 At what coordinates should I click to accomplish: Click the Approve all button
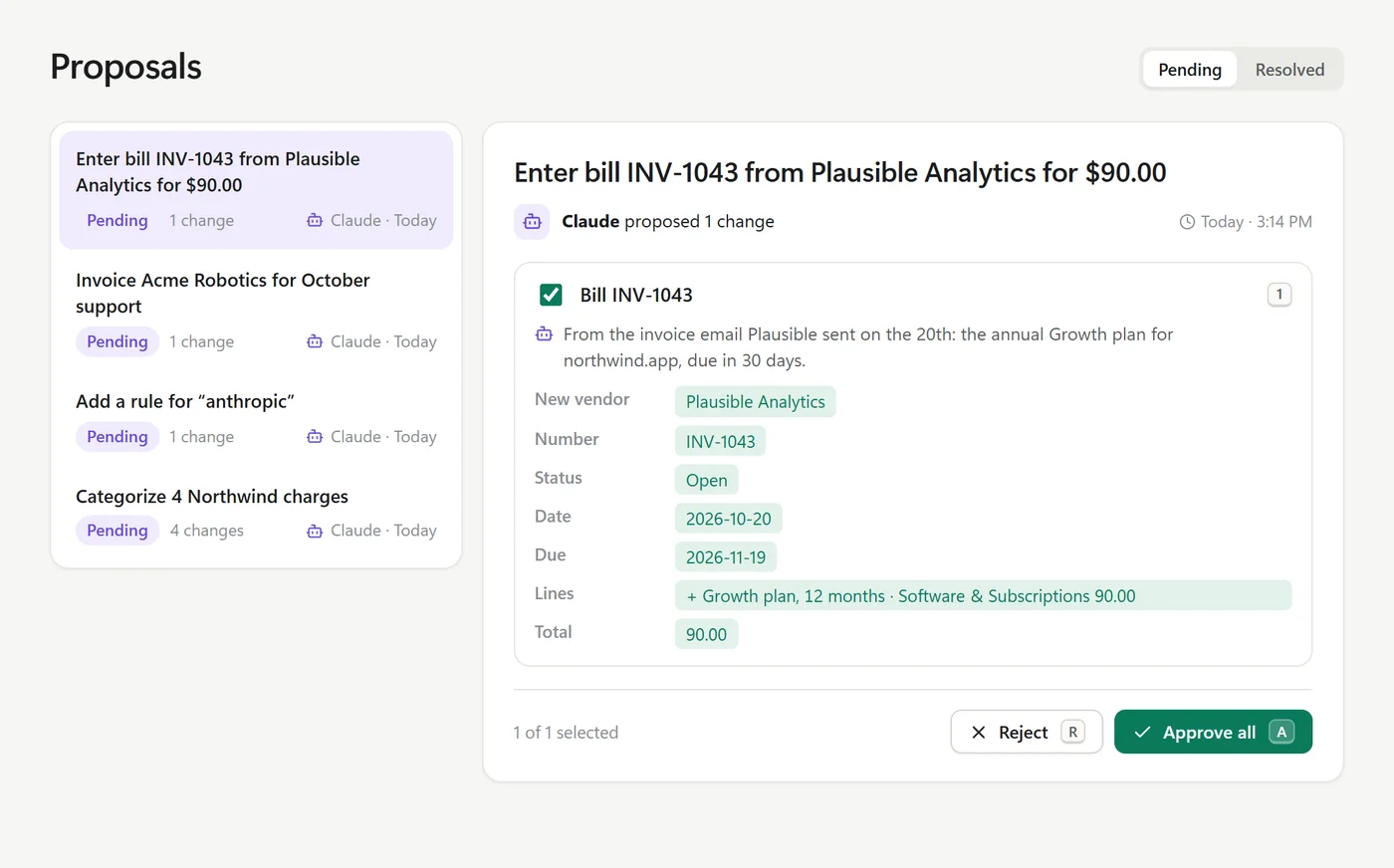(1213, 732)
